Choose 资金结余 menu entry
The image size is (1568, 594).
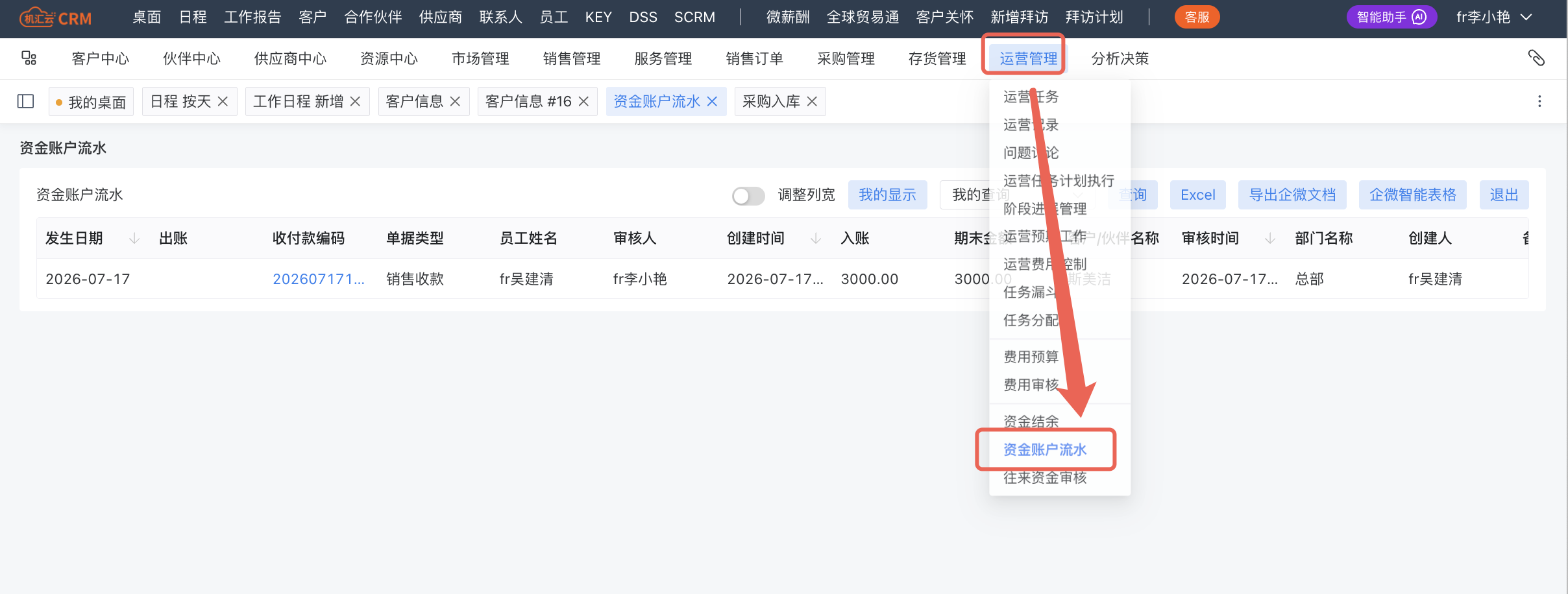pos(1031,422)
